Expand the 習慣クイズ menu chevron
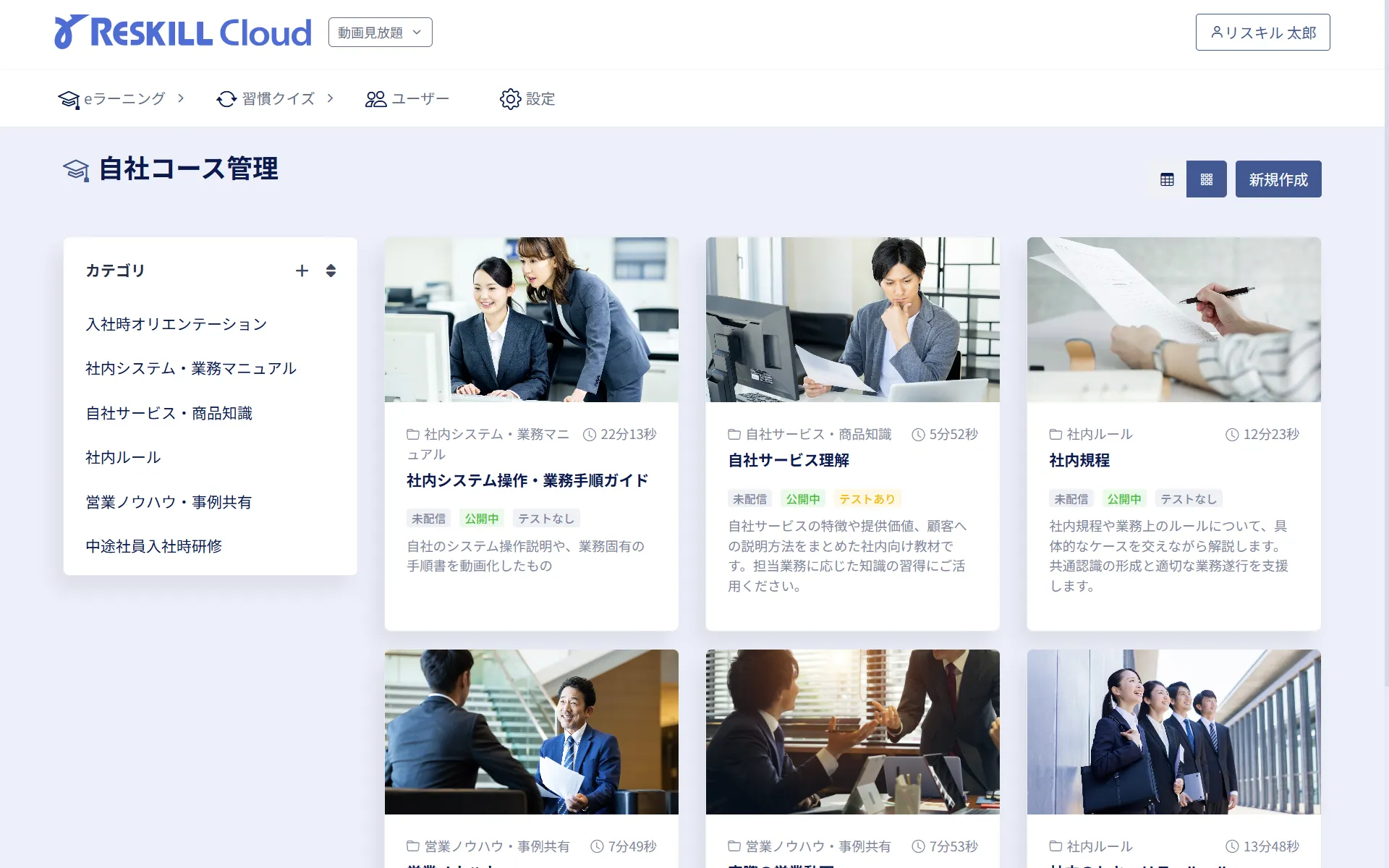This screenshot has width=1389, height=868. coord(331,98)
